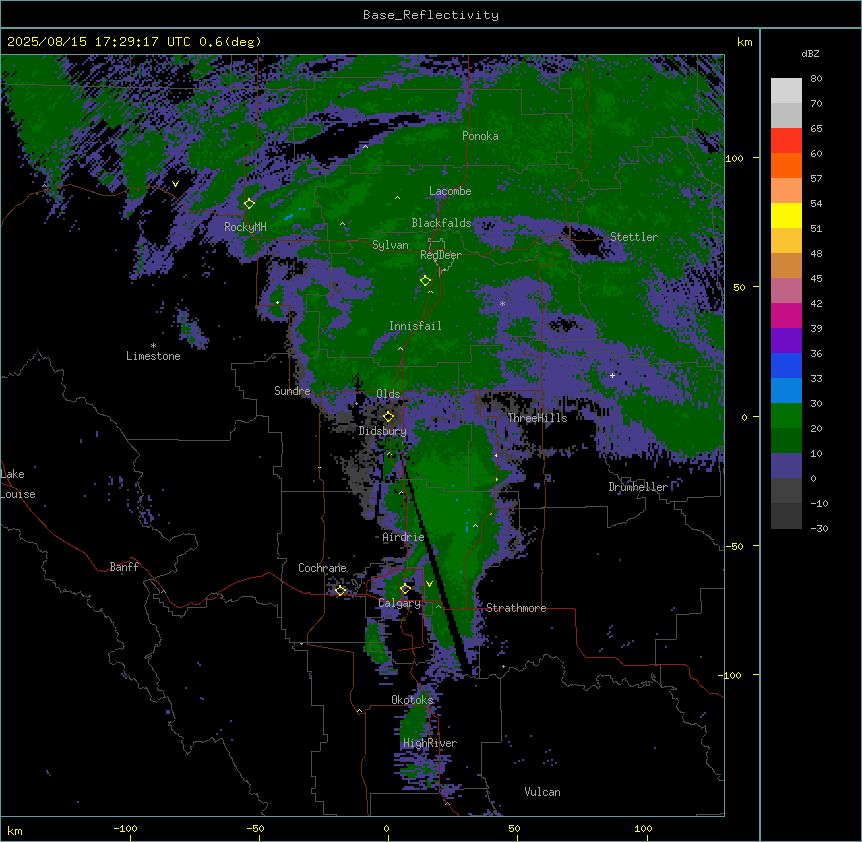Click the yellow V marker east of Calgary
This screenshot has width=862, height=842.
pyautogui.click(x=429, y=584)
